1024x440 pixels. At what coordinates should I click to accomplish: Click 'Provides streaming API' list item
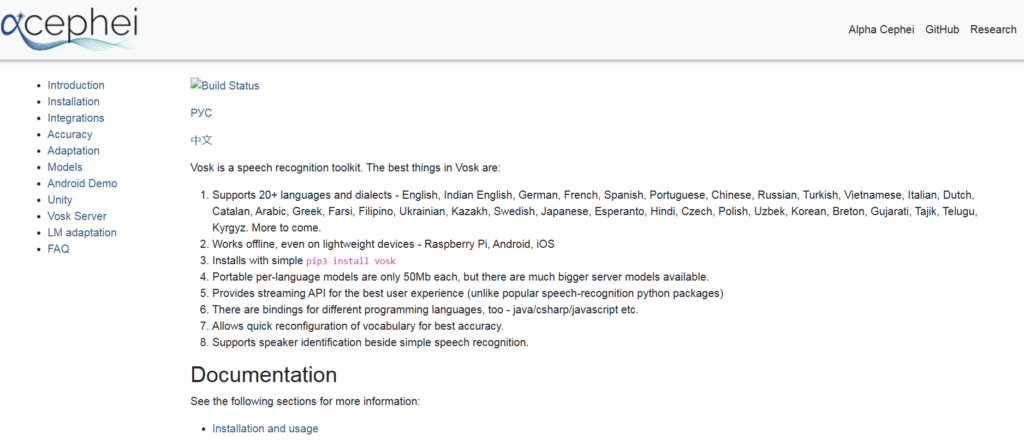[468, 293]
